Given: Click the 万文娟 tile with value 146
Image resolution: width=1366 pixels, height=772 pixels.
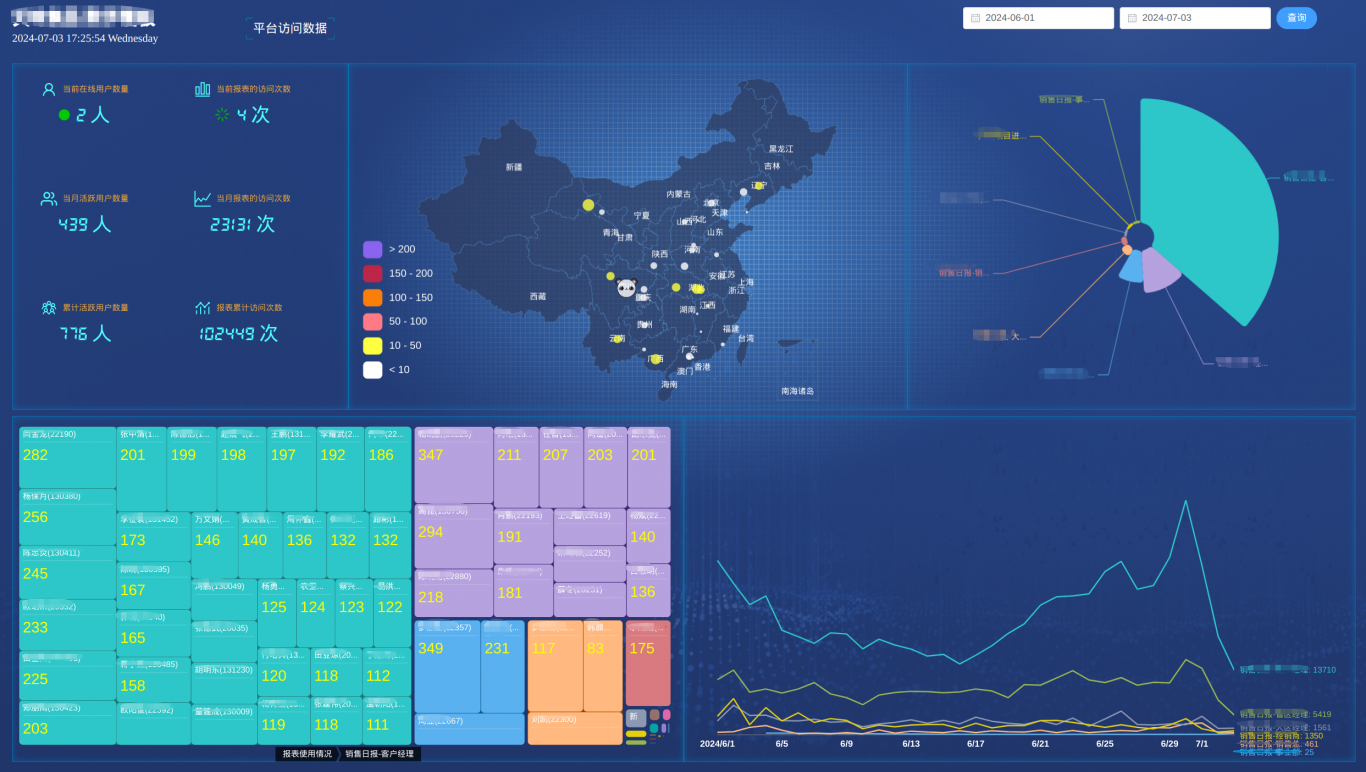Looking at the screenshot, I should tap(214, 546).
